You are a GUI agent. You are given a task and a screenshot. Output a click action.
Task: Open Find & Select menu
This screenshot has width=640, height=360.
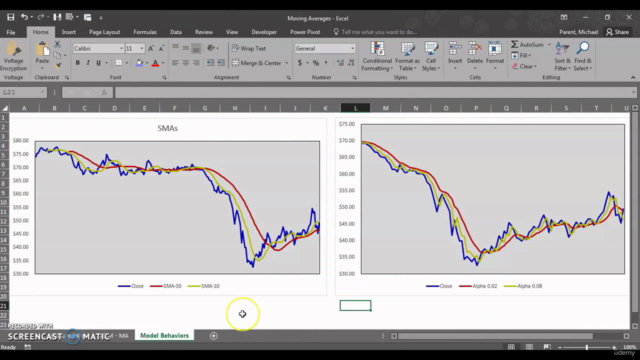point(582,56)
